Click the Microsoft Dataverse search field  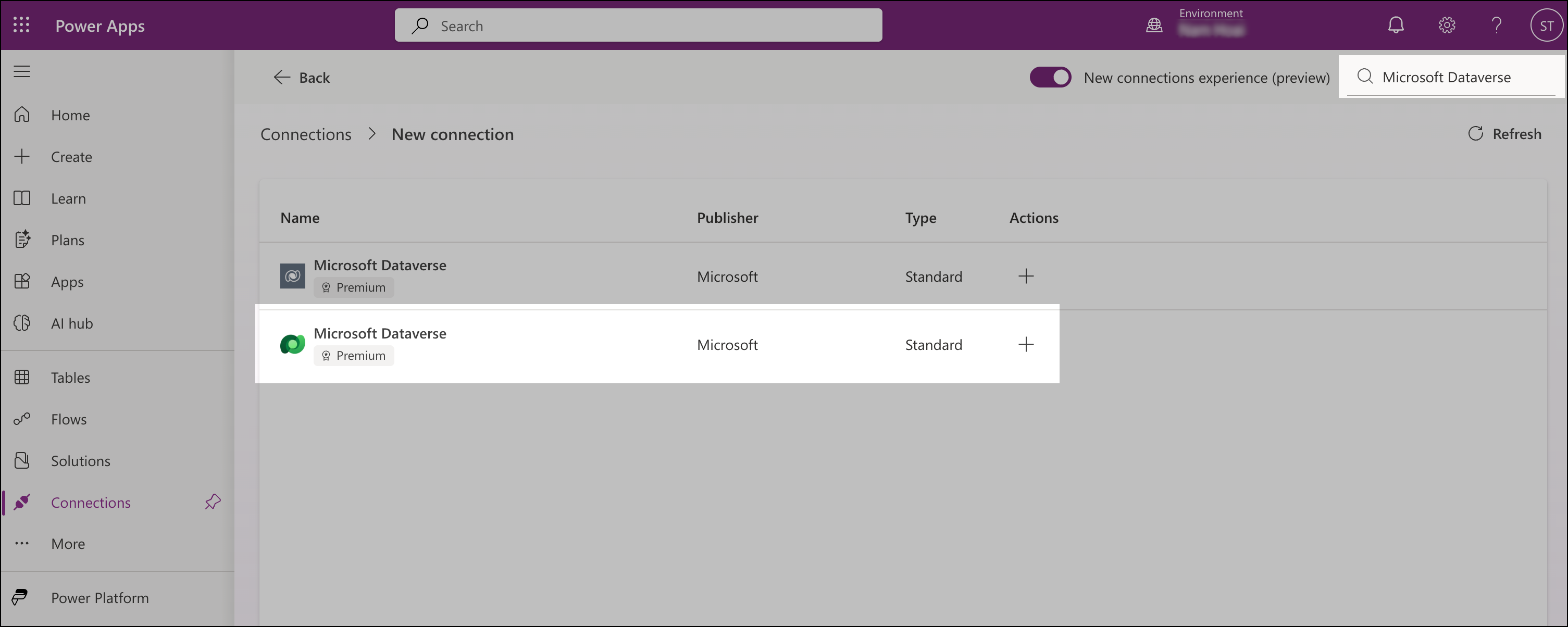pyautogui.click(x=1450, y=77)
